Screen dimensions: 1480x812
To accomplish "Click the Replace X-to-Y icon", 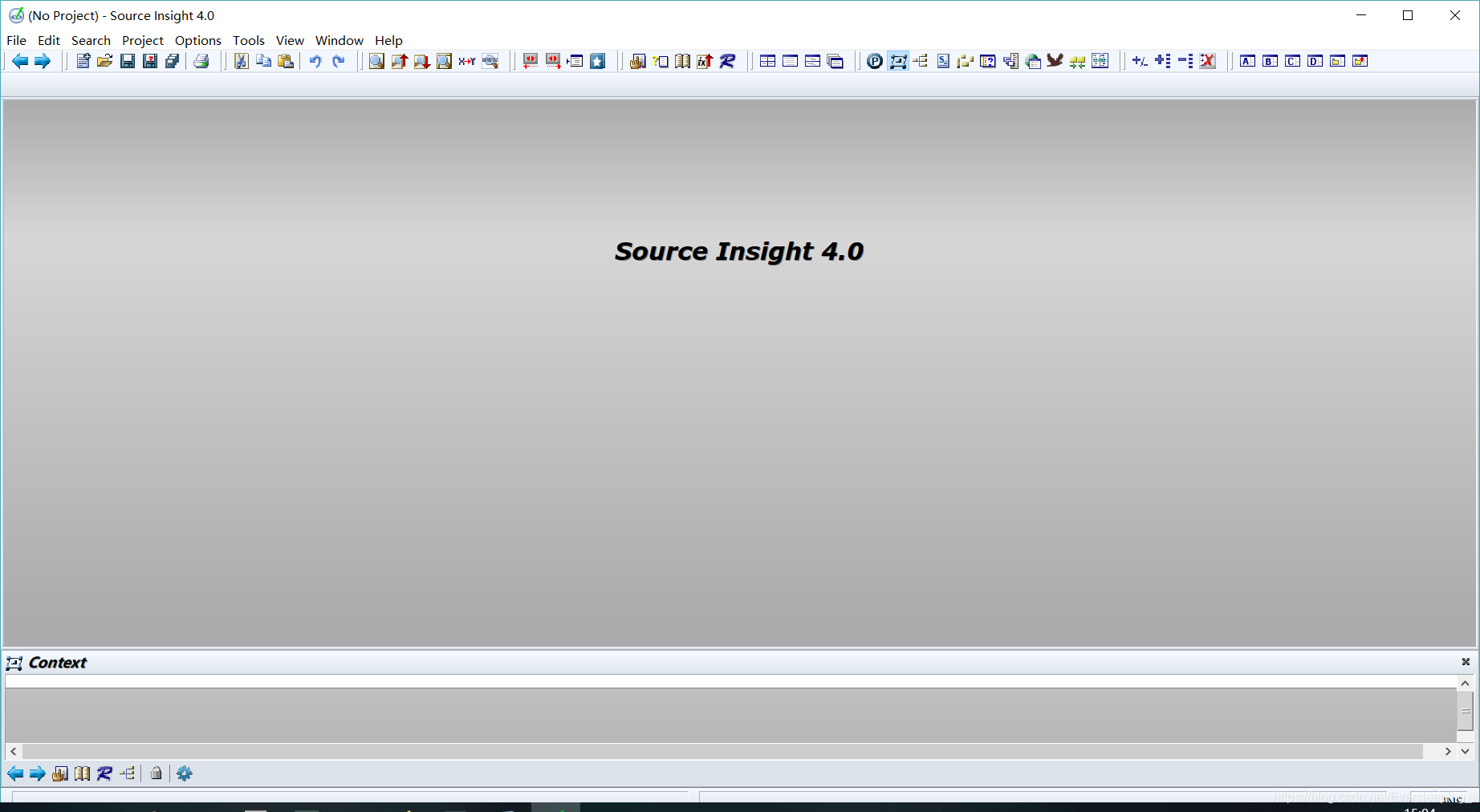I will (467, 61).
